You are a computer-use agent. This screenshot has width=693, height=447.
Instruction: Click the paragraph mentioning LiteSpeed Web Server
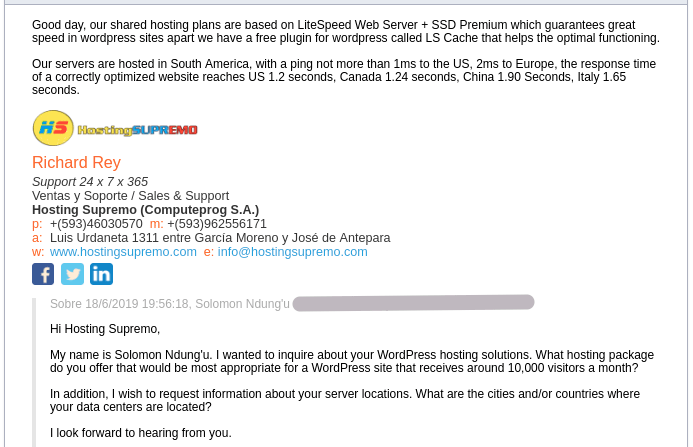[346, 31]
